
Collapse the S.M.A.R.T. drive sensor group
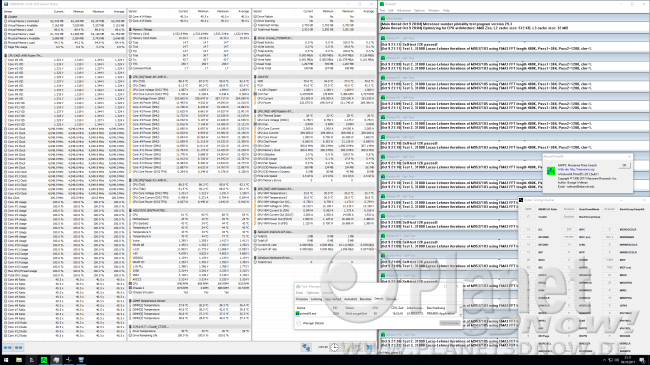pos(131,326)
